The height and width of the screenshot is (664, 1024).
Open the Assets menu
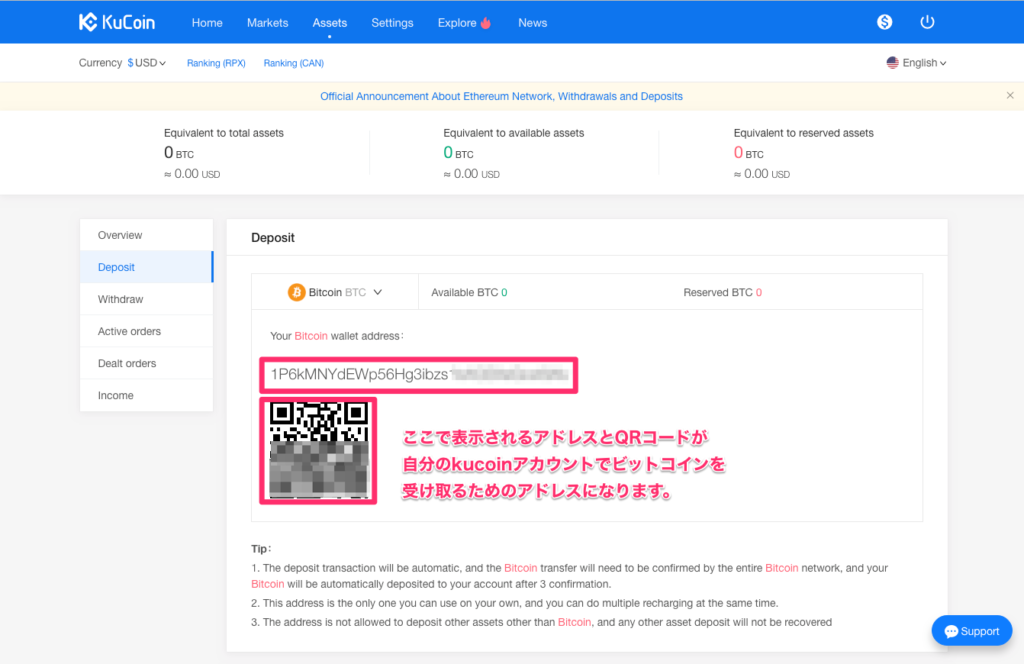(x=330, y=23)
